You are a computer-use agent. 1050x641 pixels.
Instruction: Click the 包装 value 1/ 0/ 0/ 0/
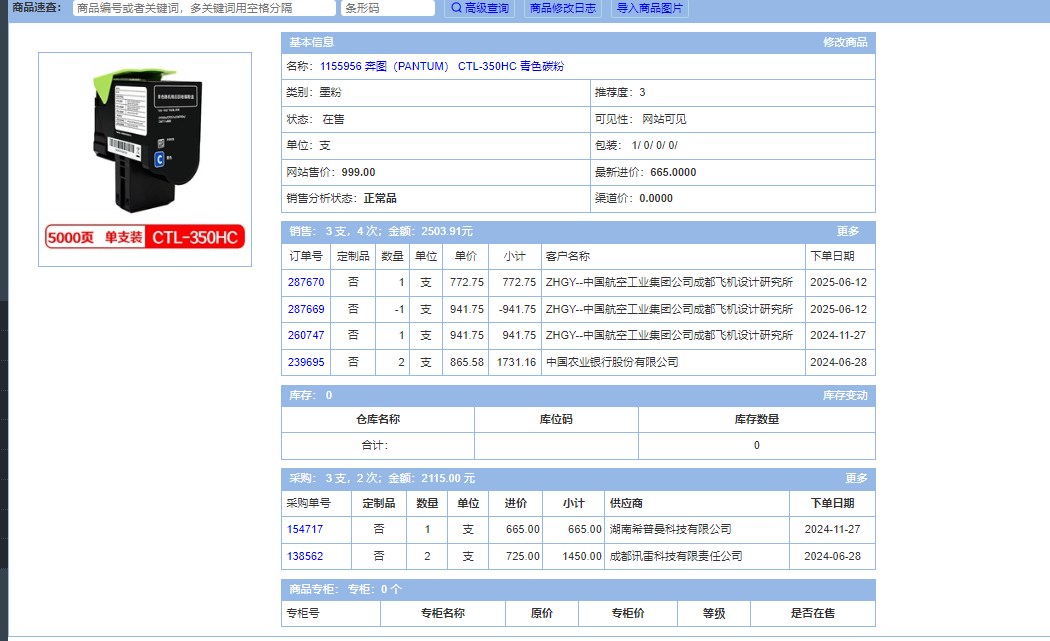655,145
